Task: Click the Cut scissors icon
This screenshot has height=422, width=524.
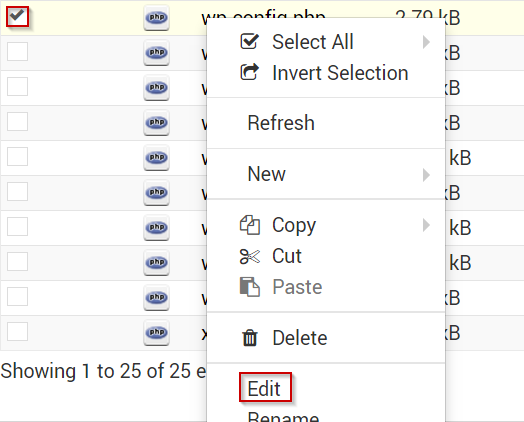Action: [250, 256]
